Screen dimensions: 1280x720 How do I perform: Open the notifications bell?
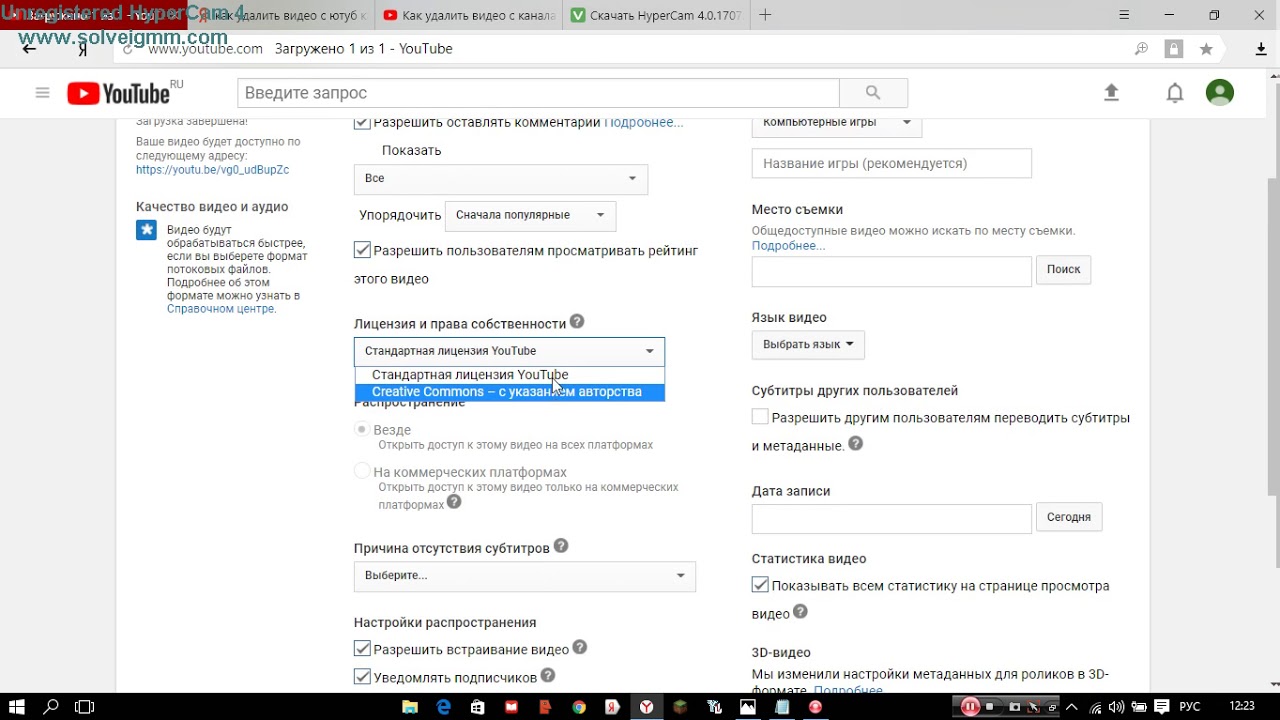pyautogui.click(x=1175, y=93)
